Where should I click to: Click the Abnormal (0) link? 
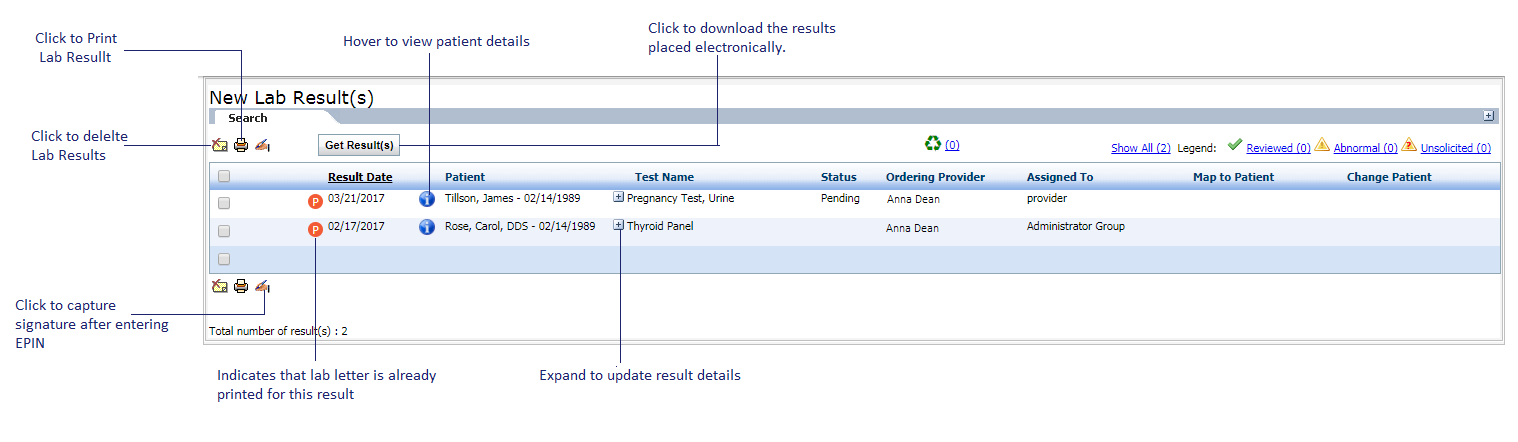click(x=1366, y=148)
